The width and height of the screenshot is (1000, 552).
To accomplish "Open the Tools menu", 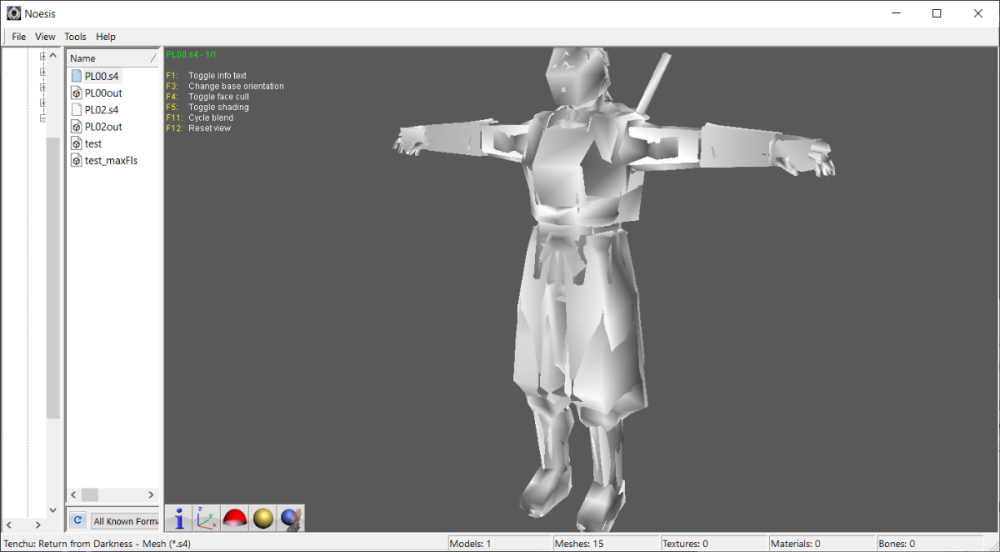I will click(75, 37).
